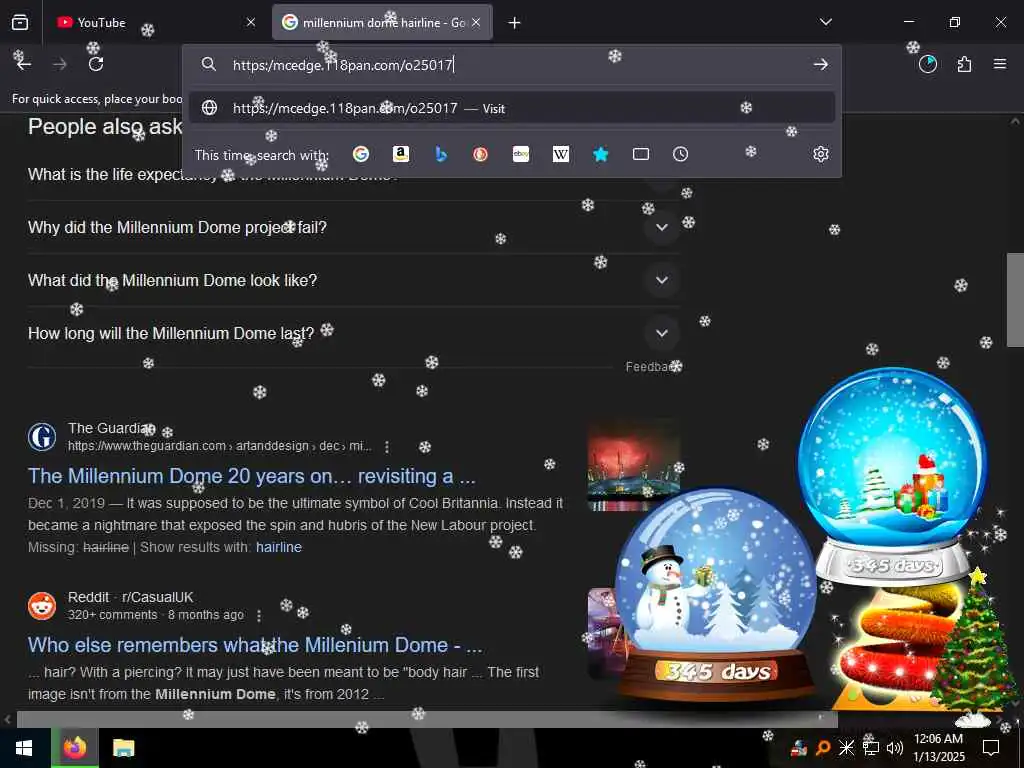
Task: Search bookmarks via star icon
Action: coord(601,154)
